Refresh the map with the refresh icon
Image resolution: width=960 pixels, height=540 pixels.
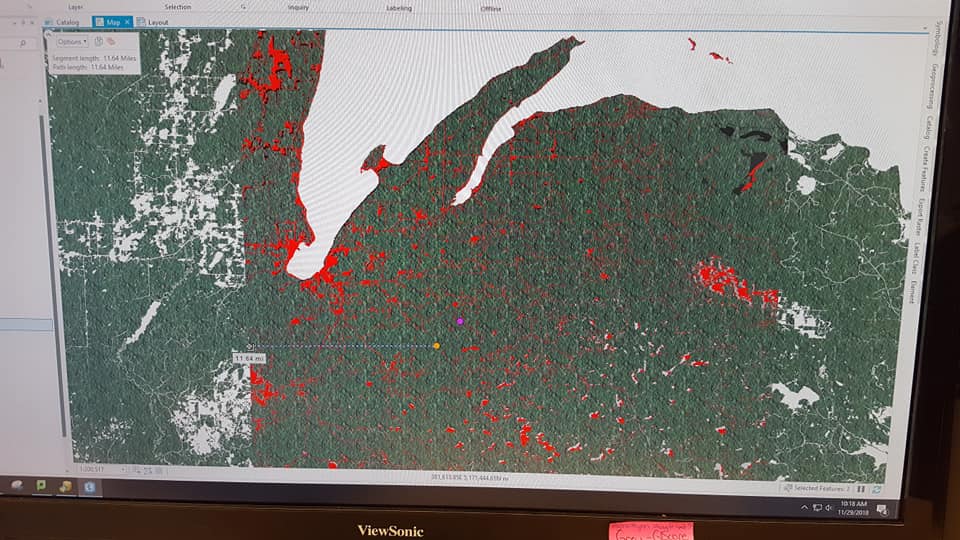tap(877, 489)
